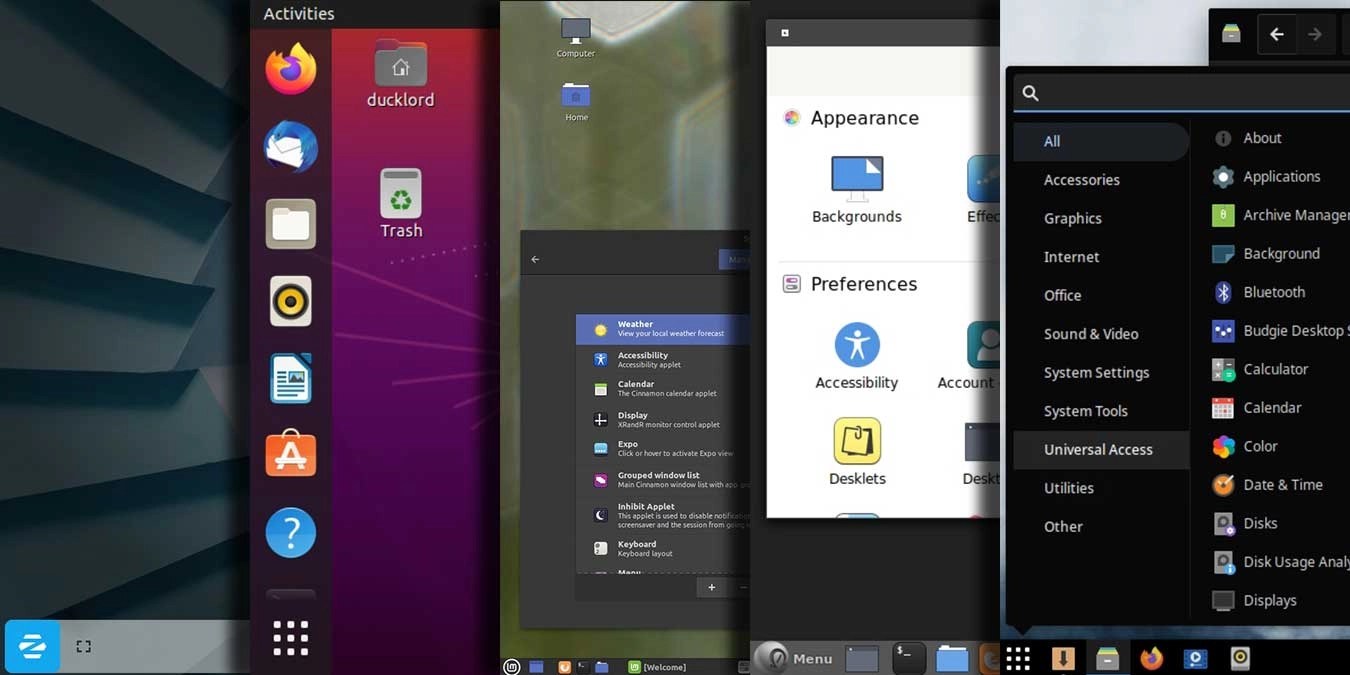Open Accessibility in System Settings Preferences
Image resolution: width=1350 pixels, height=675 pixels.
[857, 356]
